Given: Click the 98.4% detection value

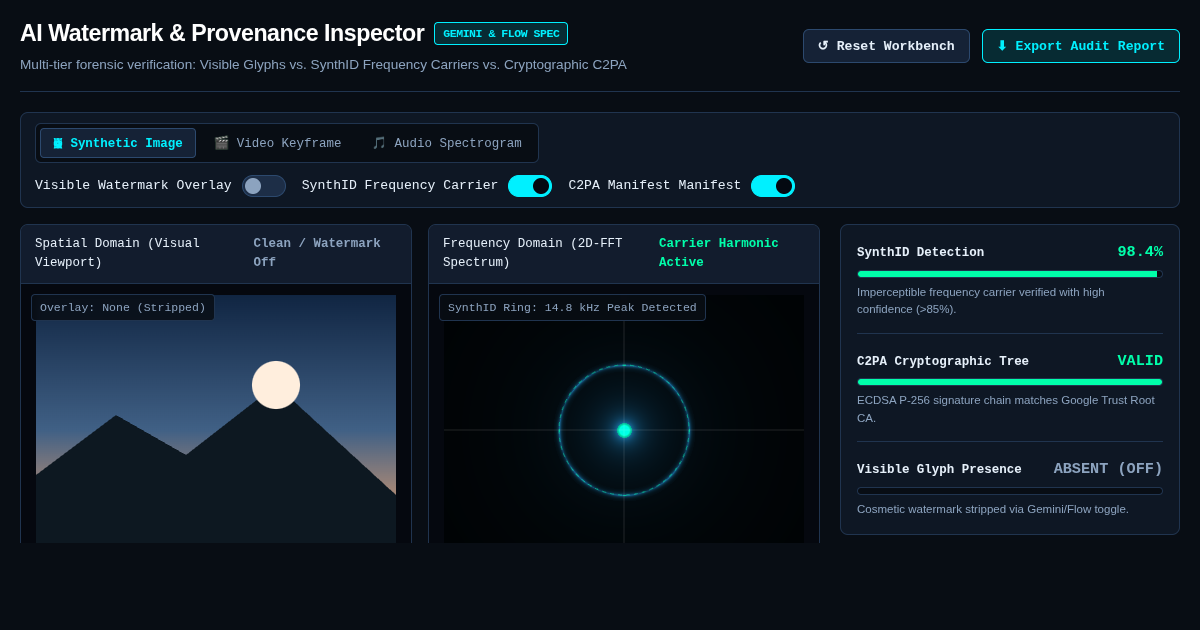Looking at the screenshot, I should point(1140,252).
